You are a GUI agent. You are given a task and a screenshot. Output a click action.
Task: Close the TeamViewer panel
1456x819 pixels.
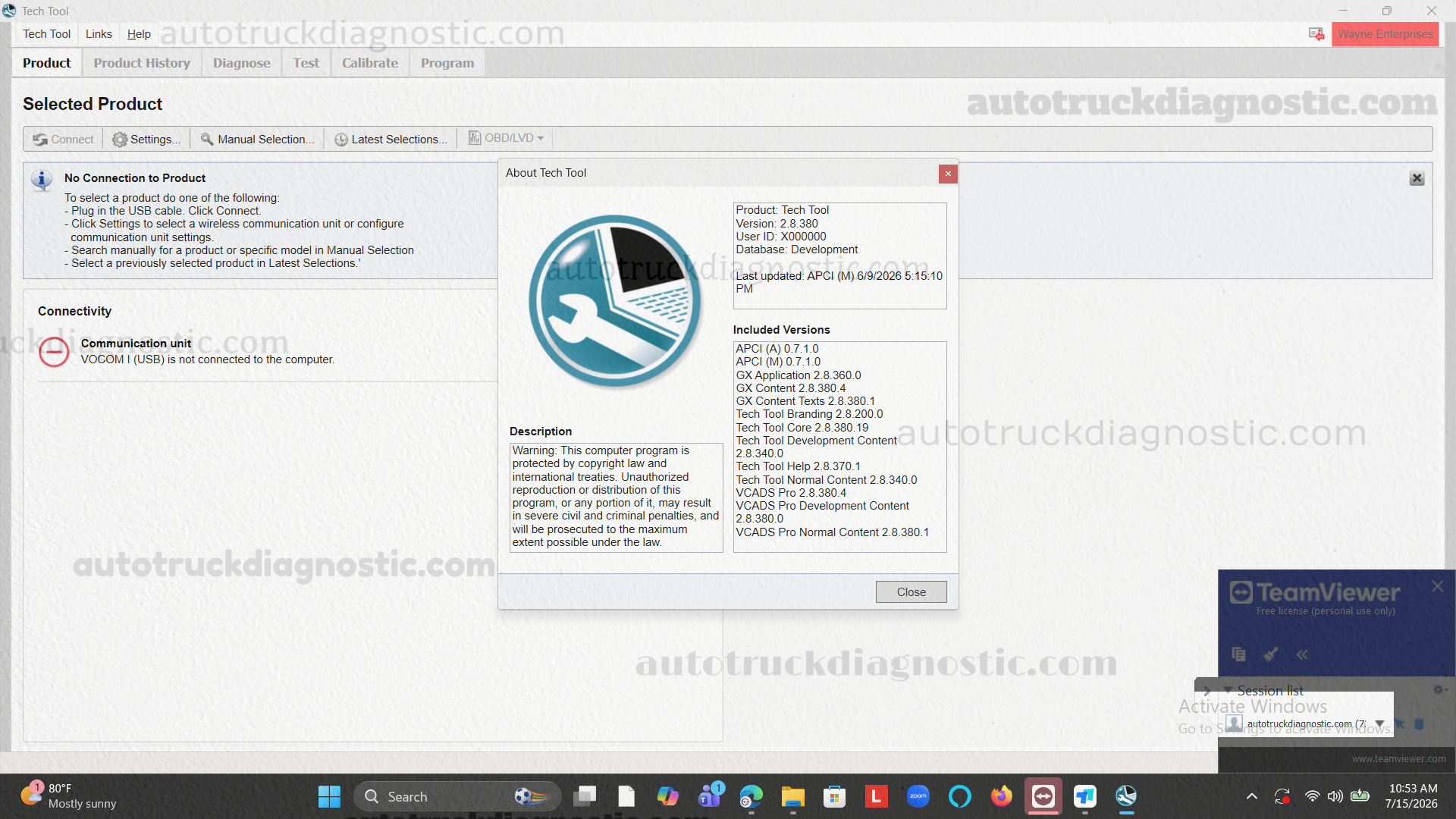1437,586
